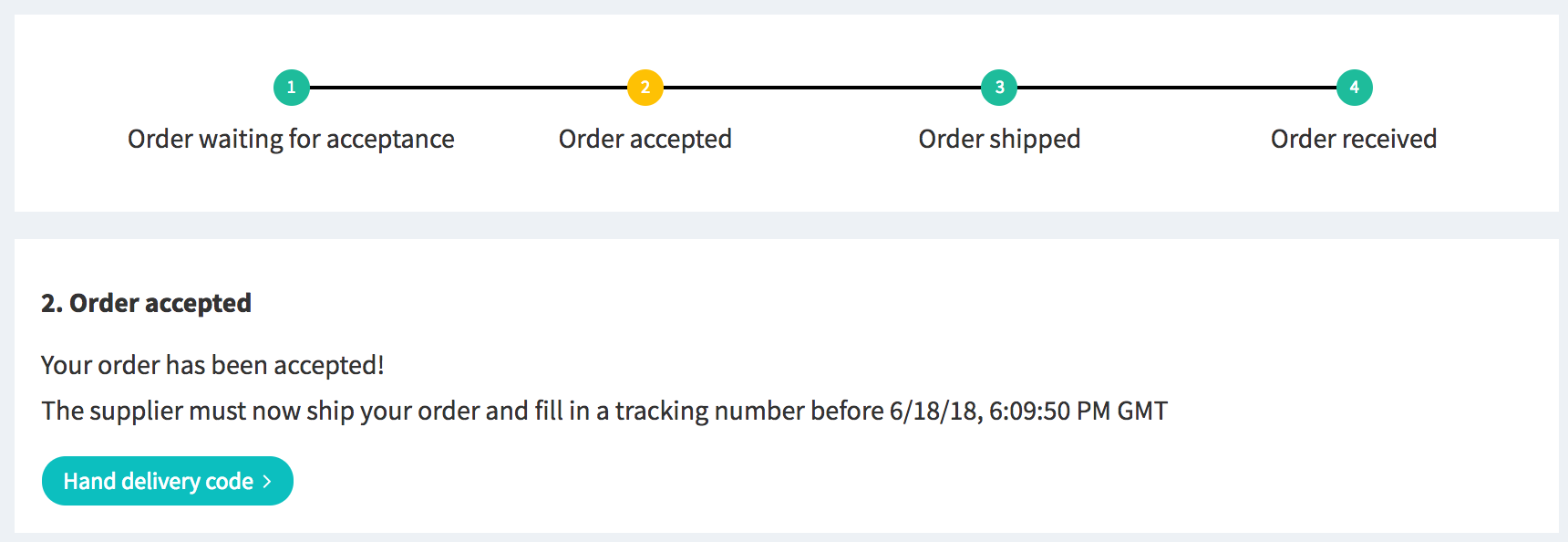Click the progress line between steps 1 and 2
The width and height of the screenshot is (1568, 542).
coord(469,88)
